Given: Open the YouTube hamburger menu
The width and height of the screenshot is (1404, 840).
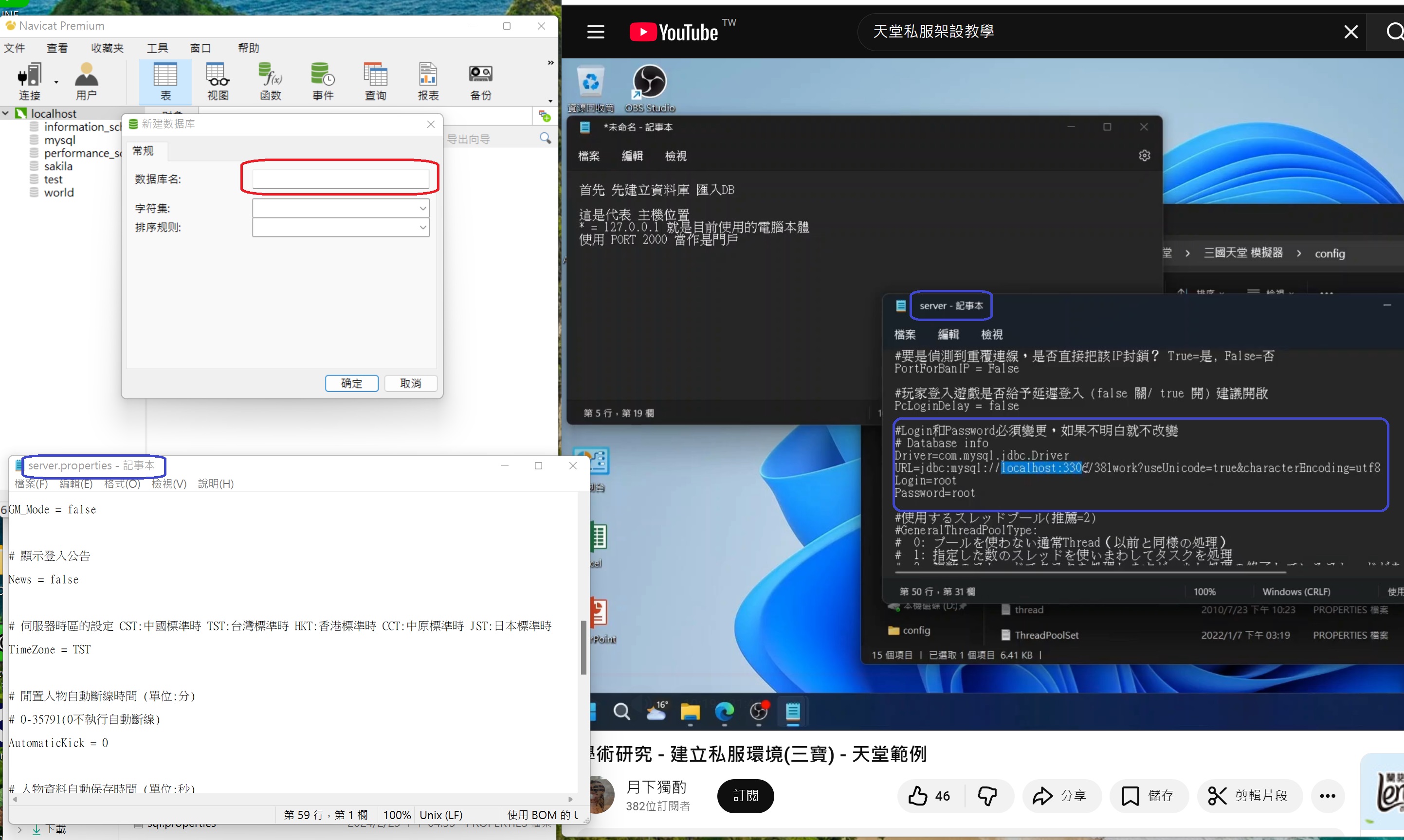Looking at the screenshot, I should (x=595, y=32).
